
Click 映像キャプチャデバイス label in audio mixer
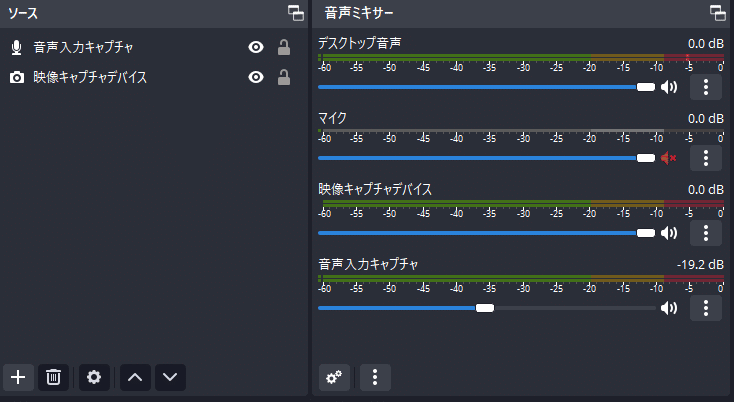point(375,190)
